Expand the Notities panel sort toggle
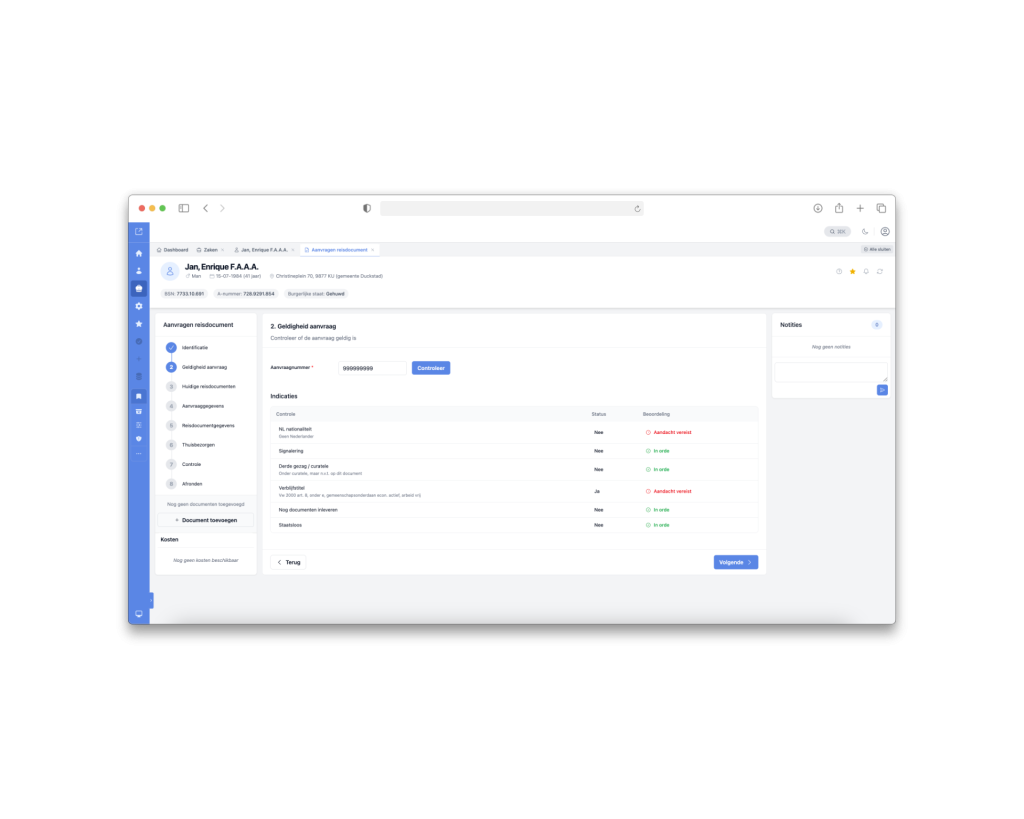This screenshot has width=1024, height=819. click(x=876, y=325)
